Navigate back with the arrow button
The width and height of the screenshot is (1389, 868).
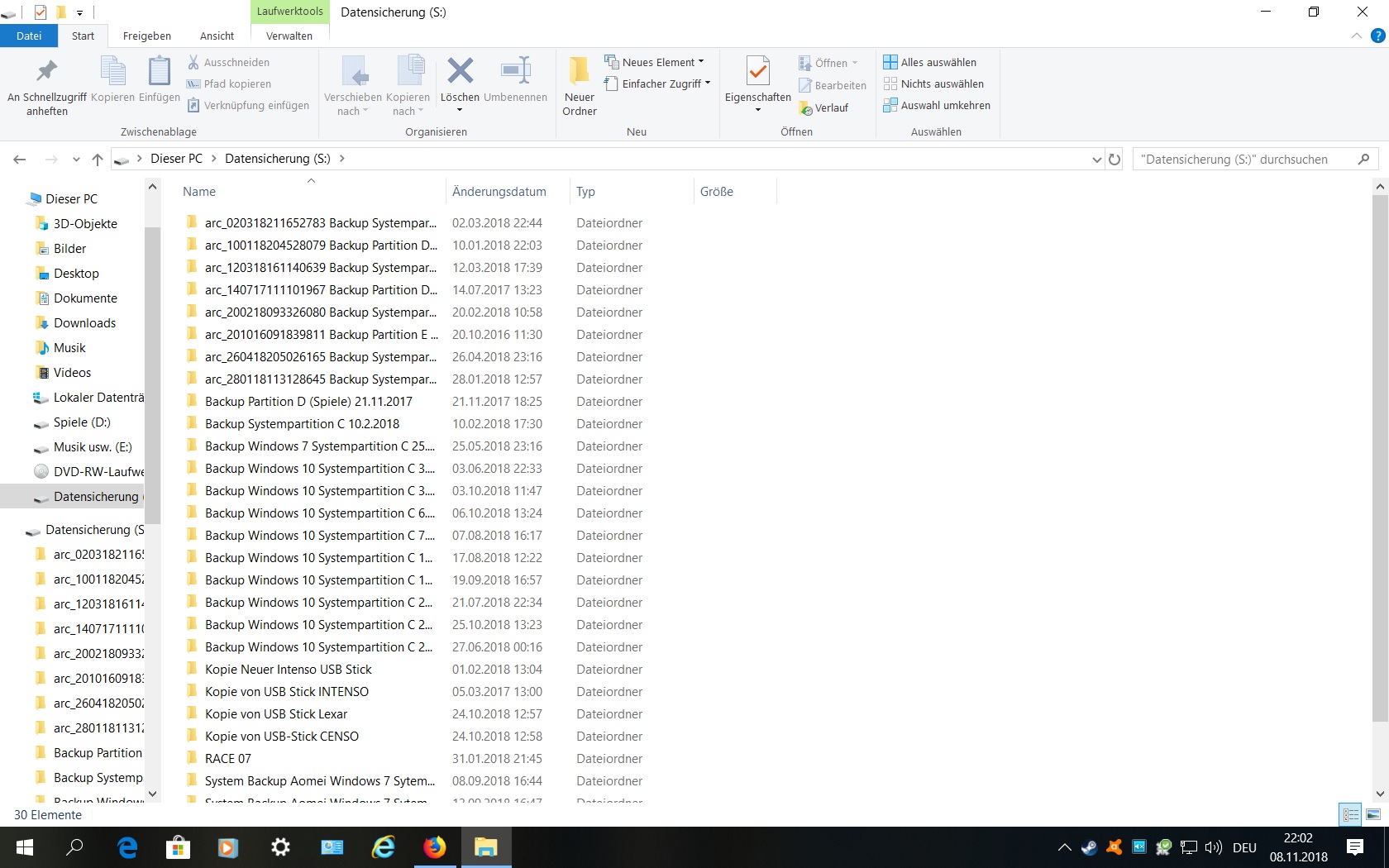20,159
